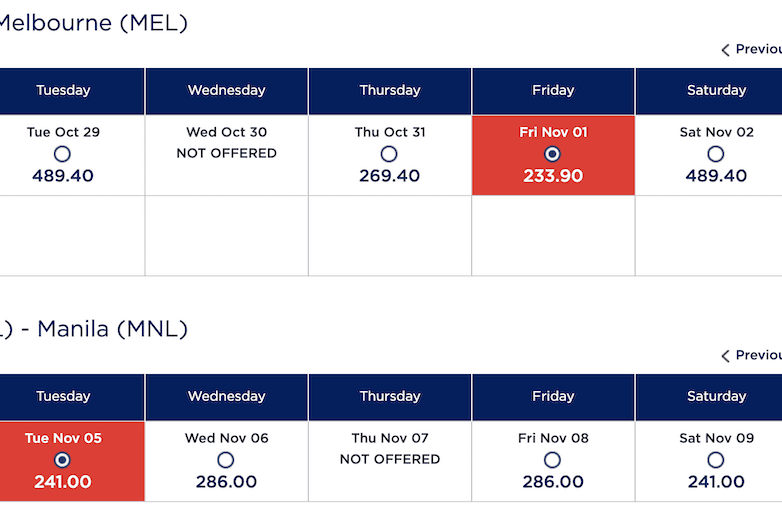782x525 pixels.
Task: Select the Sat Nov 02 fare radio button
Action: tap(716, 154)
